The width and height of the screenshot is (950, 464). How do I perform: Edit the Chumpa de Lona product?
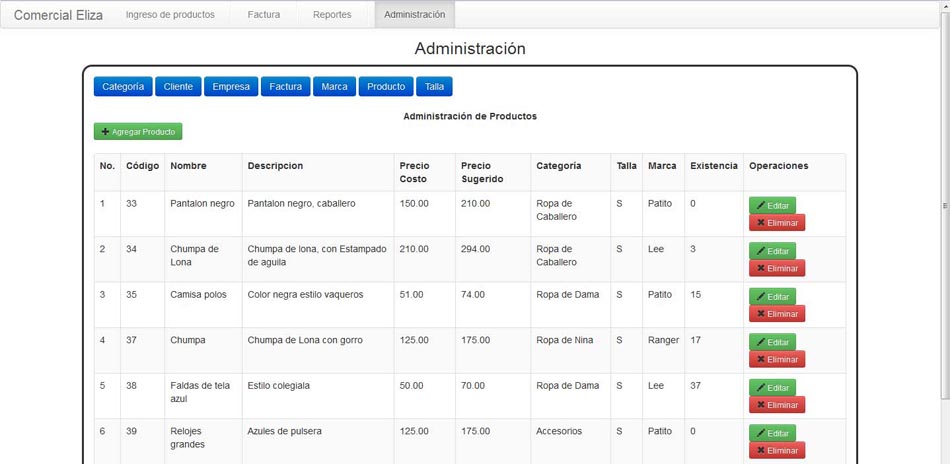[x=772, y=251]
